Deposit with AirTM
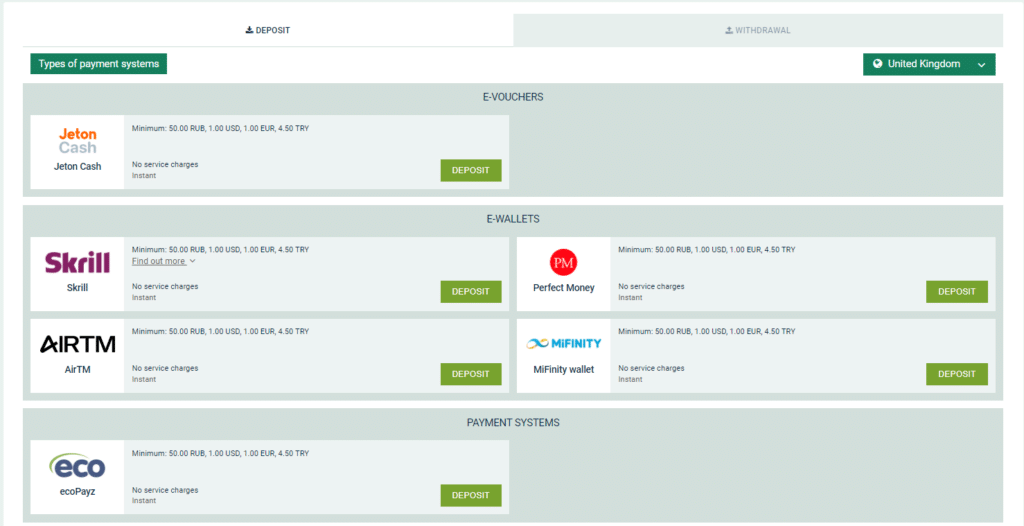1024x526 pixels. pyautogui.click(x=471, y=374)
